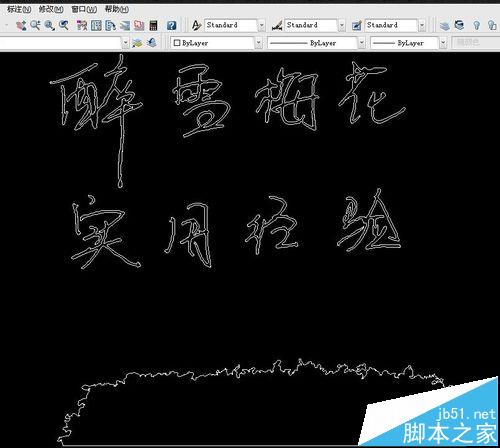Open the Tool Palettes window icon
This screenshot has width=500, height=448.
[x=110, y=25]
